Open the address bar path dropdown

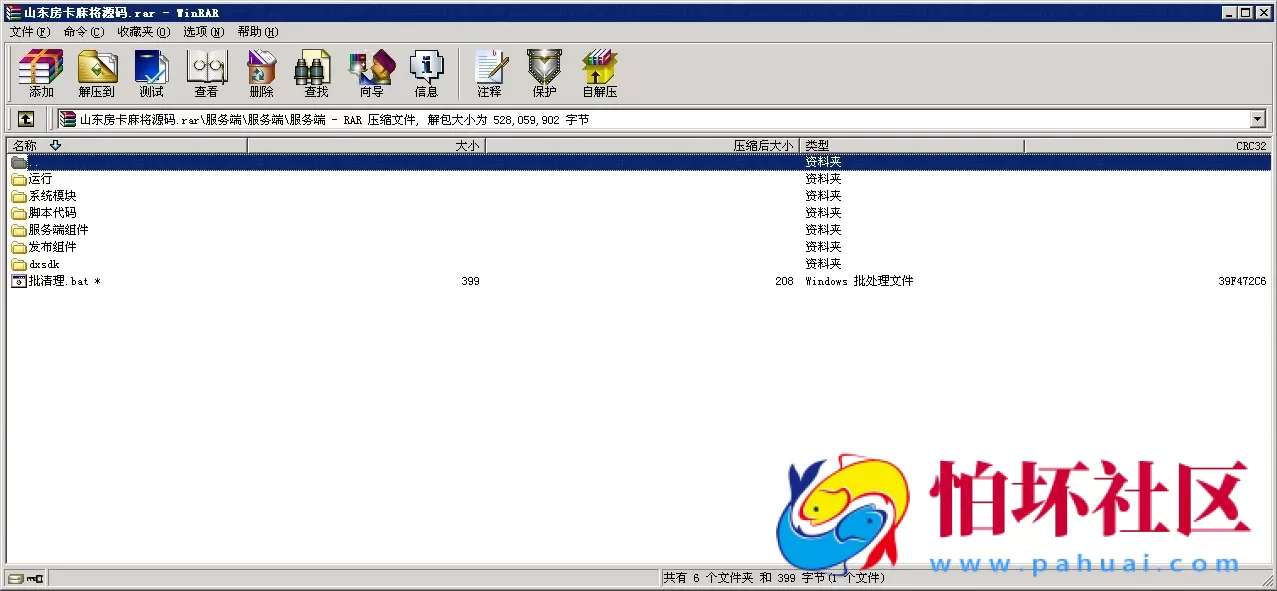tap(1258, 118)
